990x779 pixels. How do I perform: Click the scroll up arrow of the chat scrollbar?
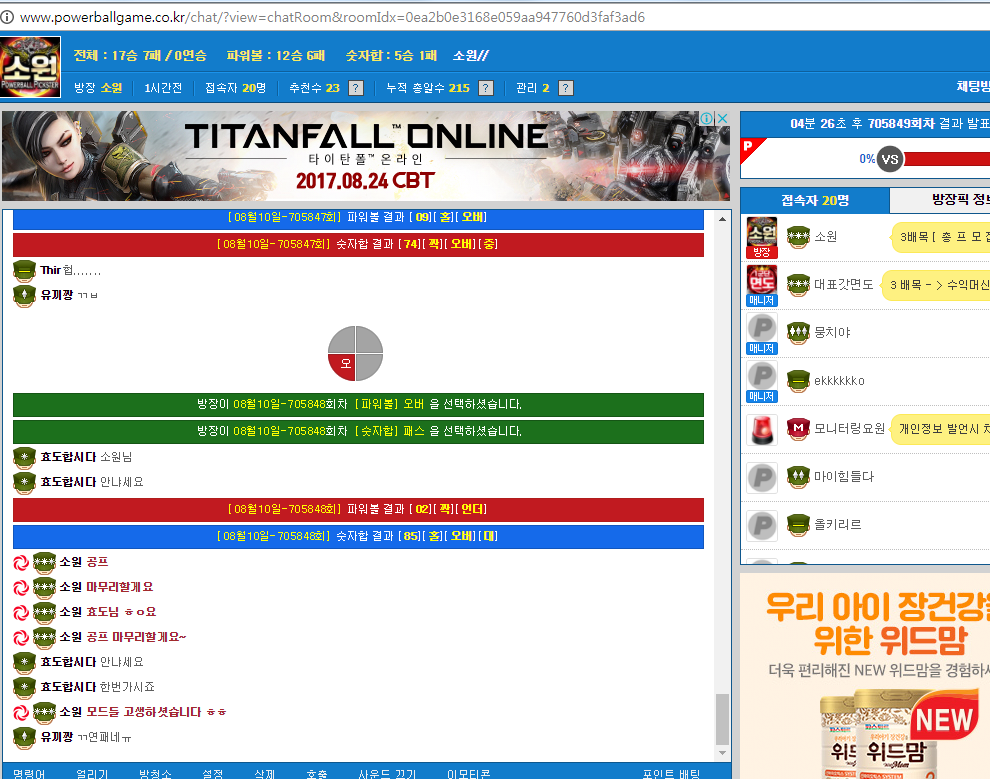[722, 219]
